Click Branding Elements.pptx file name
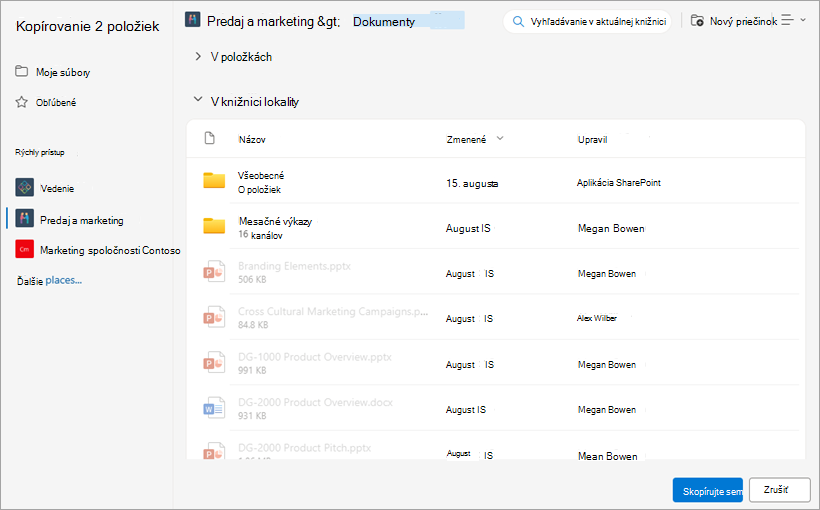The height and width of the screenshot is (510, 820). (294, 266)
